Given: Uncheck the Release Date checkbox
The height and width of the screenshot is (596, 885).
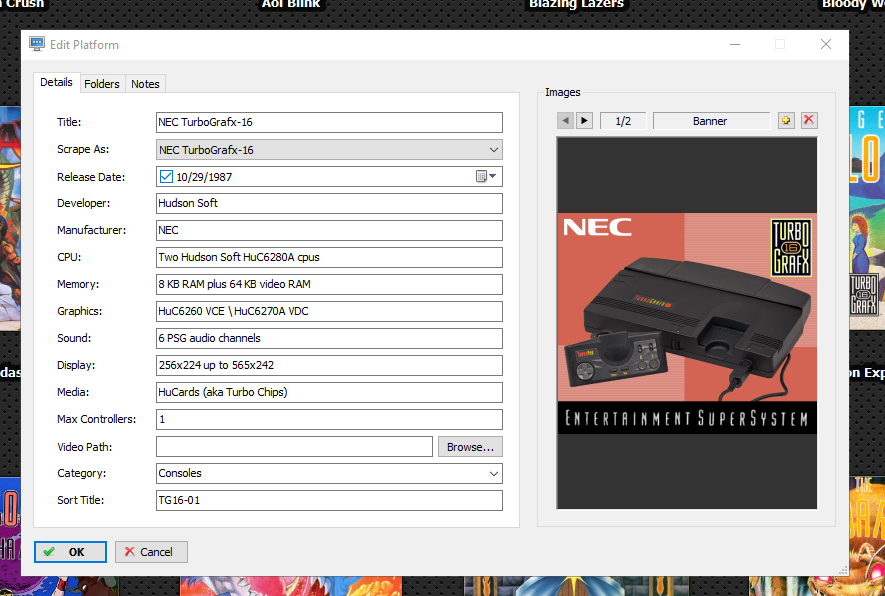Looking at the screenshot, I should coord(166,177).
